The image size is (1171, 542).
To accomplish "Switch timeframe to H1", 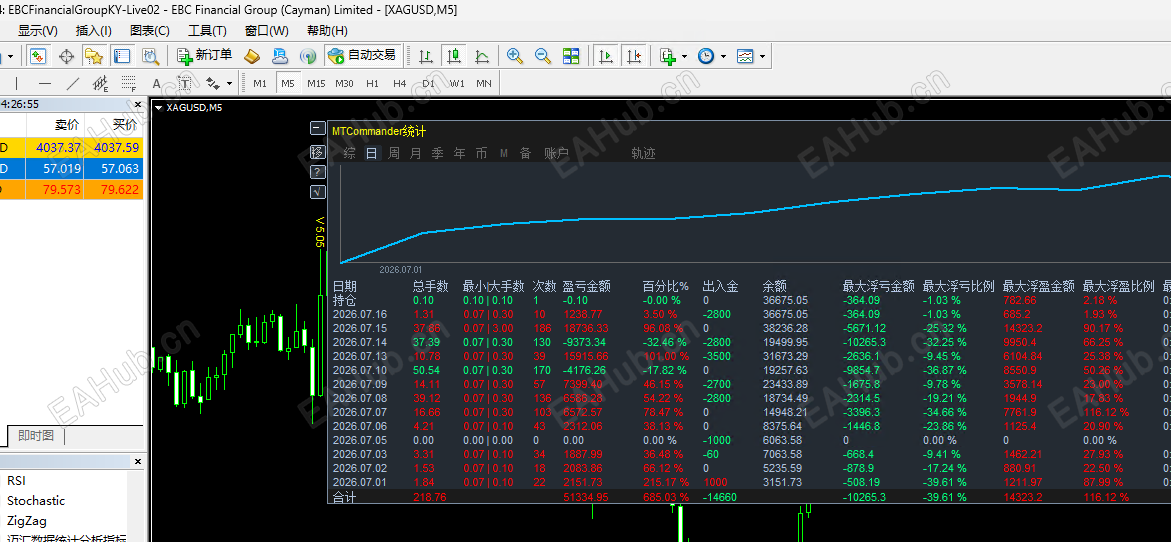I will [x=372, y=83].
